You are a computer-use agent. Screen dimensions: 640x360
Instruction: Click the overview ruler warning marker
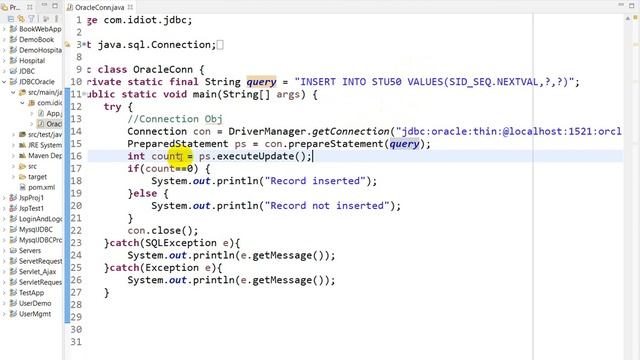pos(636,44)
